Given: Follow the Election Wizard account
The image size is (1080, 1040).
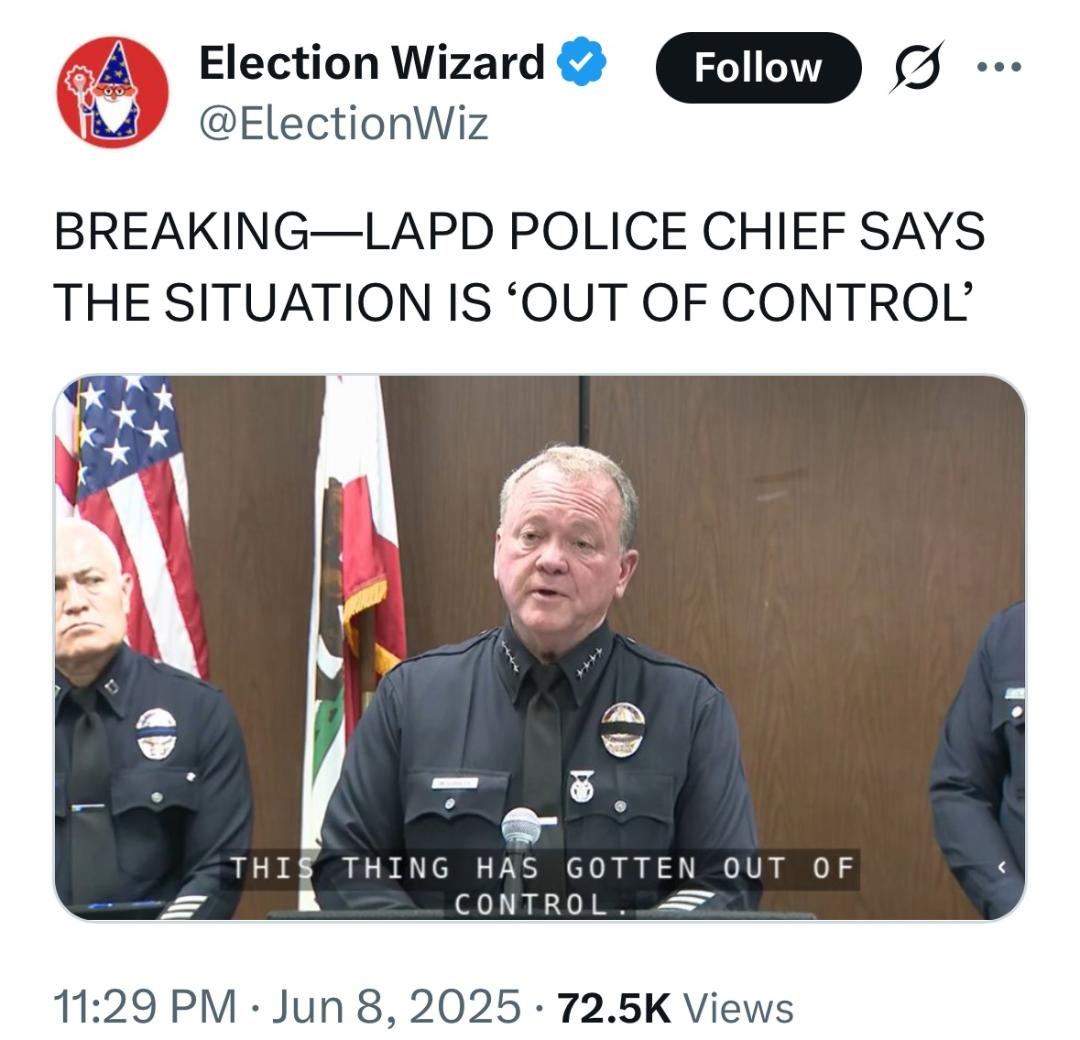Looking at the screenshot, I should click(x=758, y=67).
